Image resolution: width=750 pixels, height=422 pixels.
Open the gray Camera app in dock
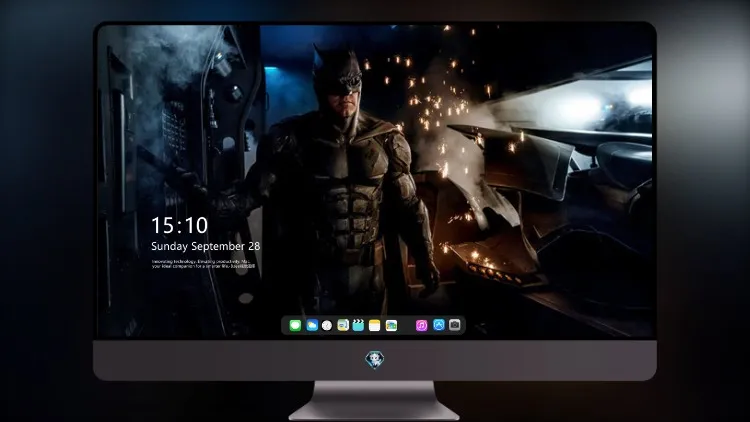[455, 325]
